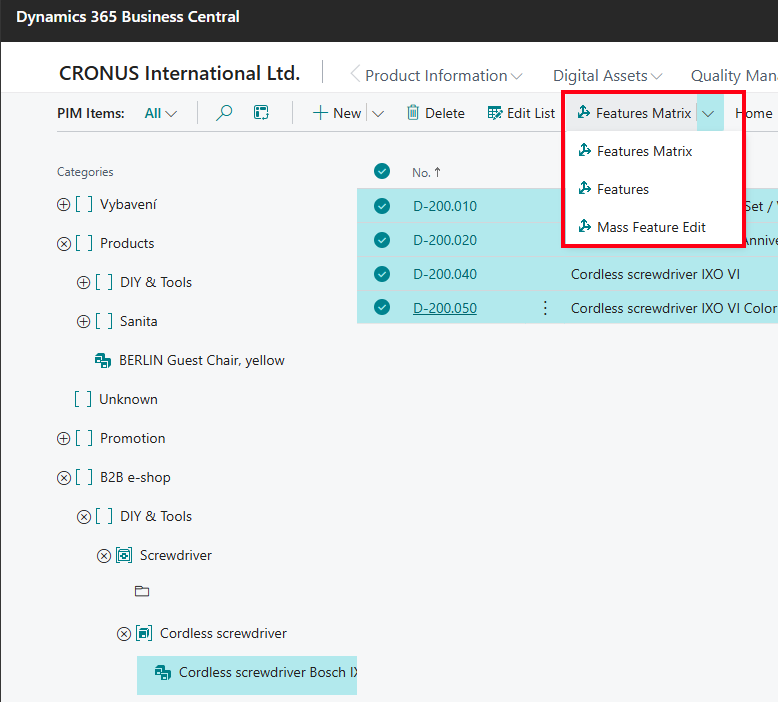Open Product Information menu
Image resolution: width=778 pixels, height=702 pixels.
click(x=444, y=75)
